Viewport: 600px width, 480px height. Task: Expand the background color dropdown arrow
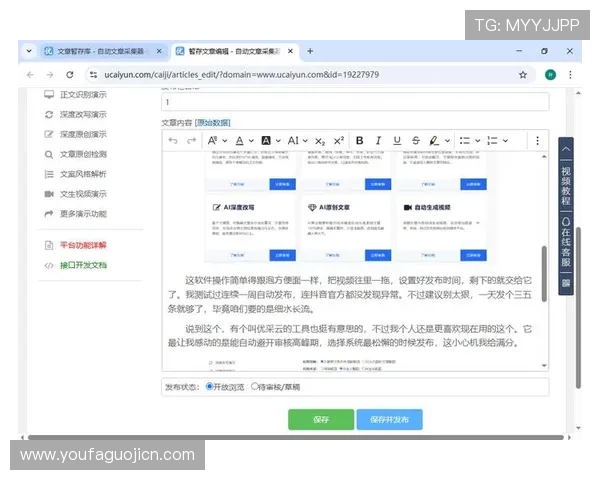tap(278, 141)
